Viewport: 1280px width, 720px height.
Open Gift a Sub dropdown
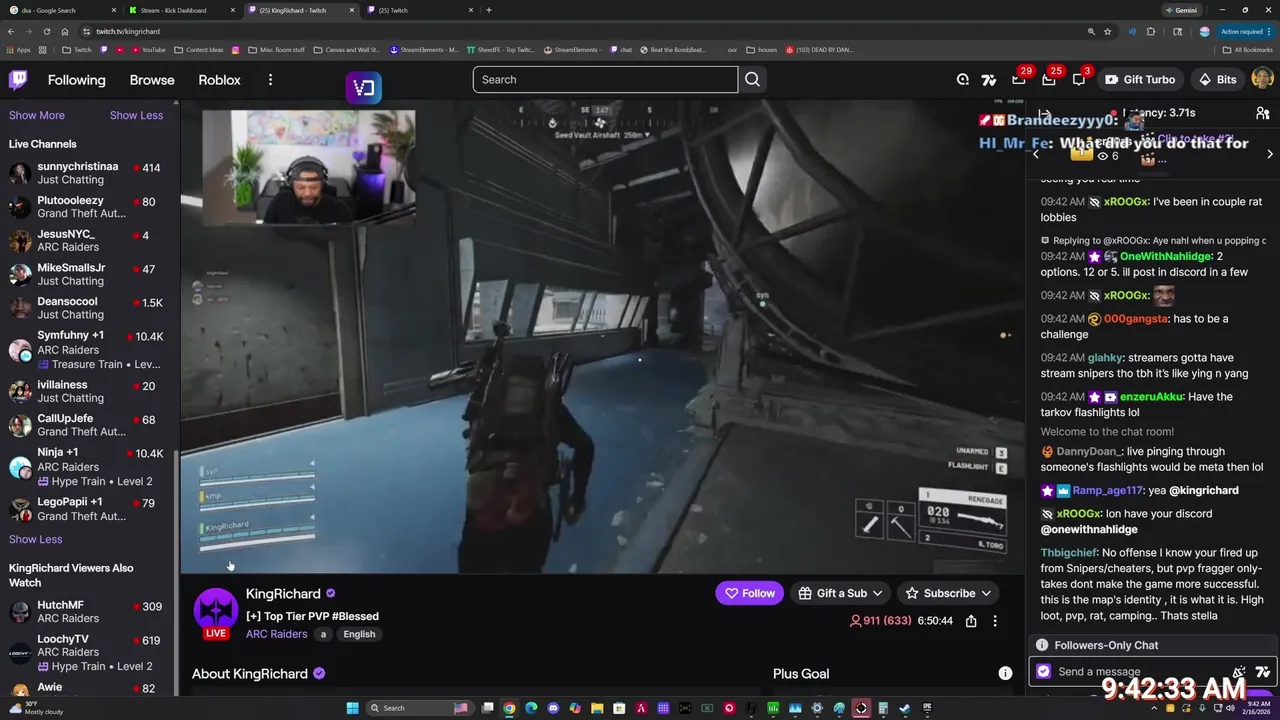point(841,593)
